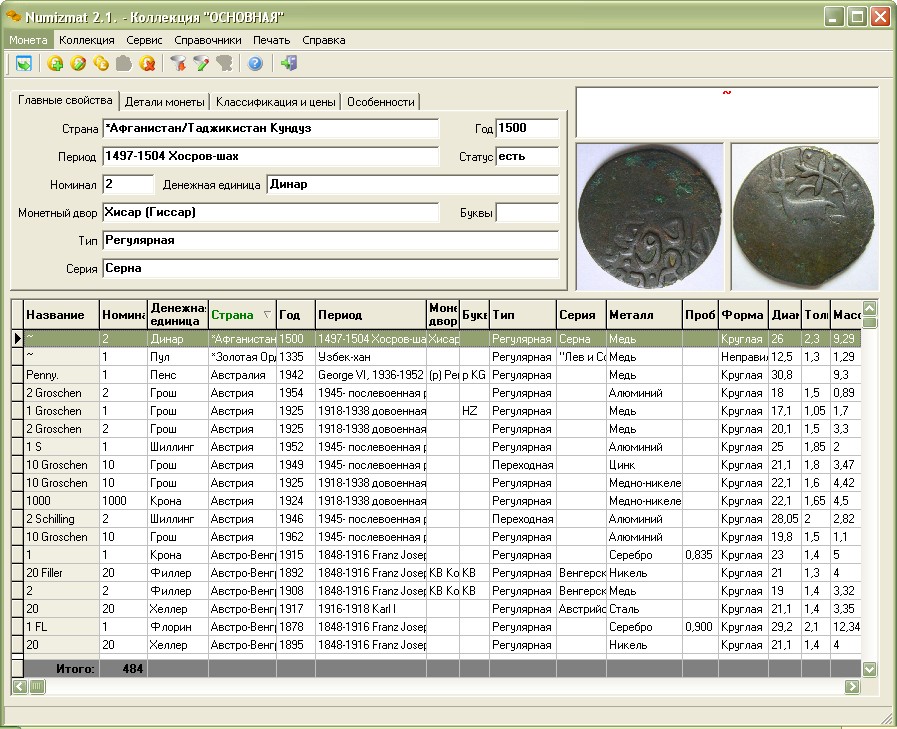Switch to the Детали монеты tab

[x=164, y=102]
